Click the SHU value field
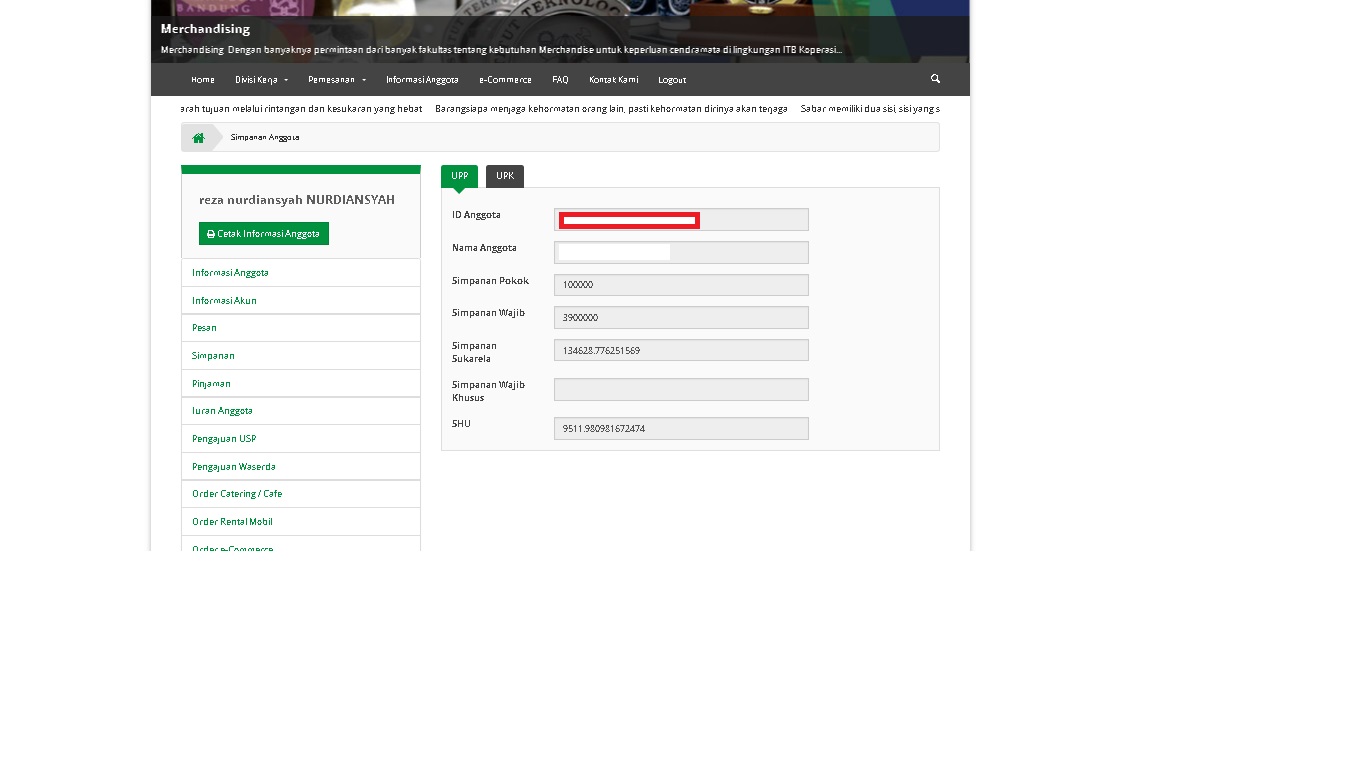Image resolution: width=1366 pixels, height=768 pixels. pos(681,429)
